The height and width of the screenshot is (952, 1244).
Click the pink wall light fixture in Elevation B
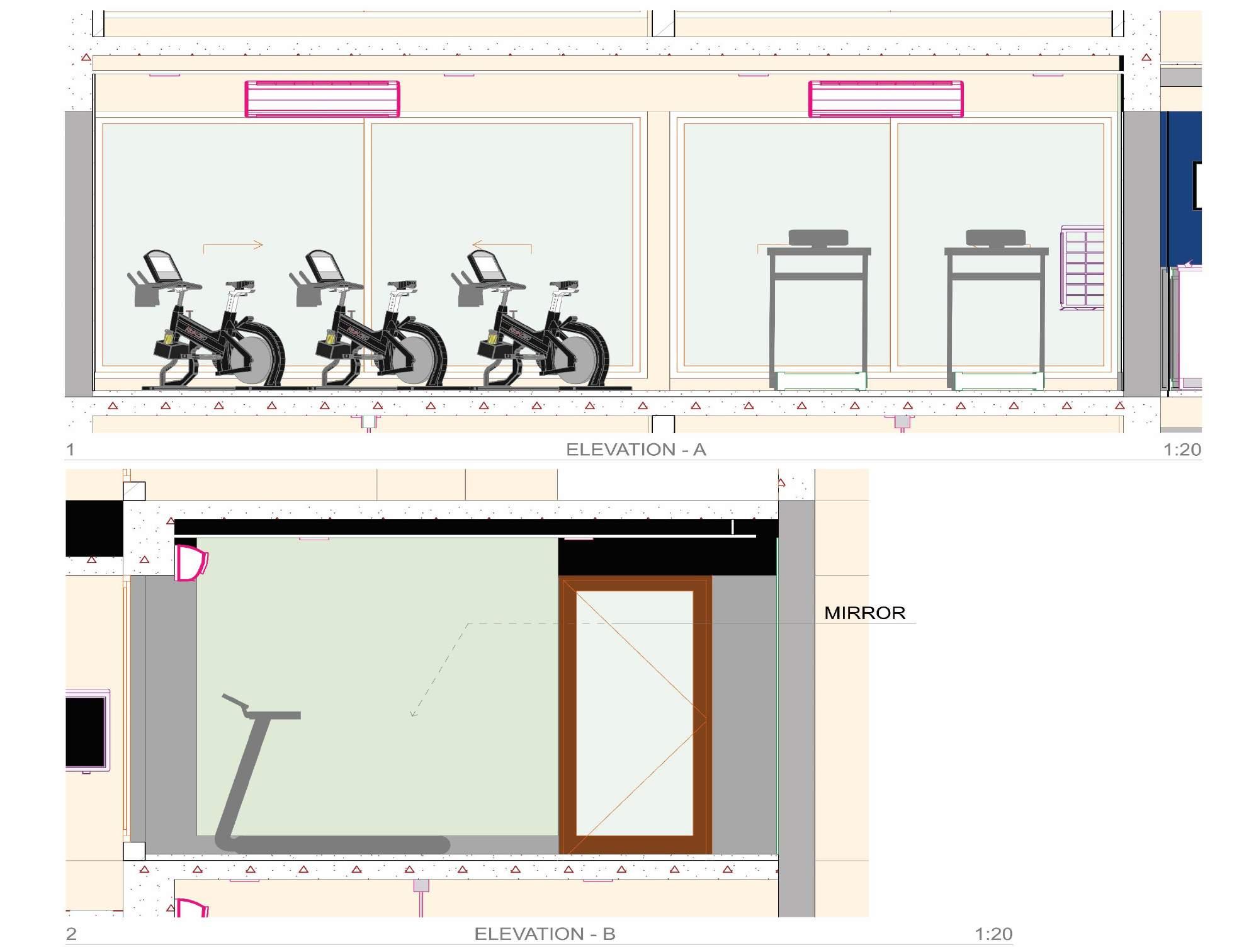pos(191,563)
